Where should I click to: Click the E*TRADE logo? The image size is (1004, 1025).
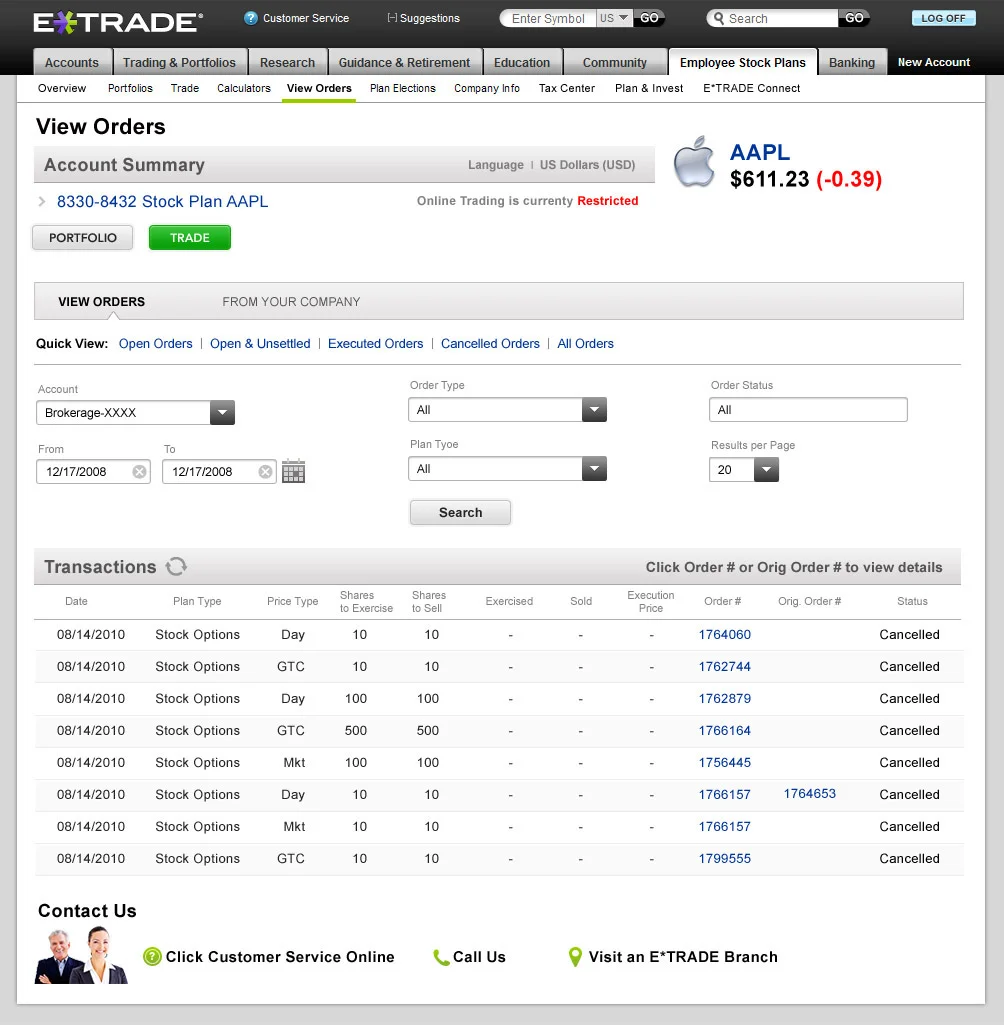click(118, 22)
